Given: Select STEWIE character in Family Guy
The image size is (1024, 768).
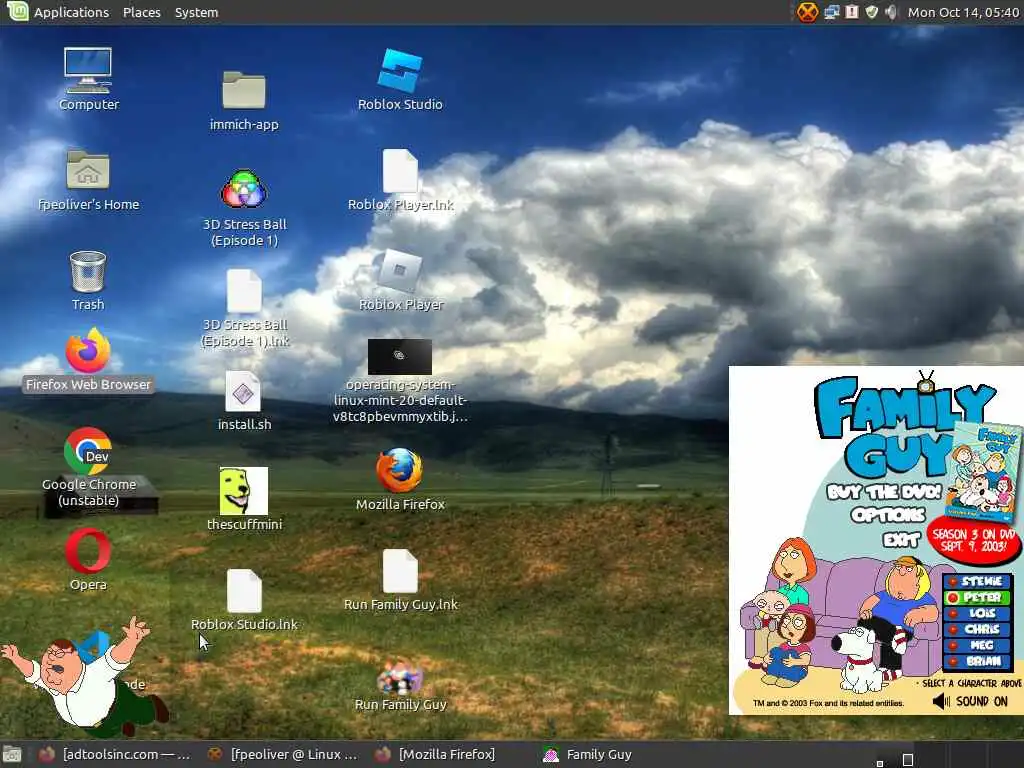Looking at the screenshot, I should point(978,581).
